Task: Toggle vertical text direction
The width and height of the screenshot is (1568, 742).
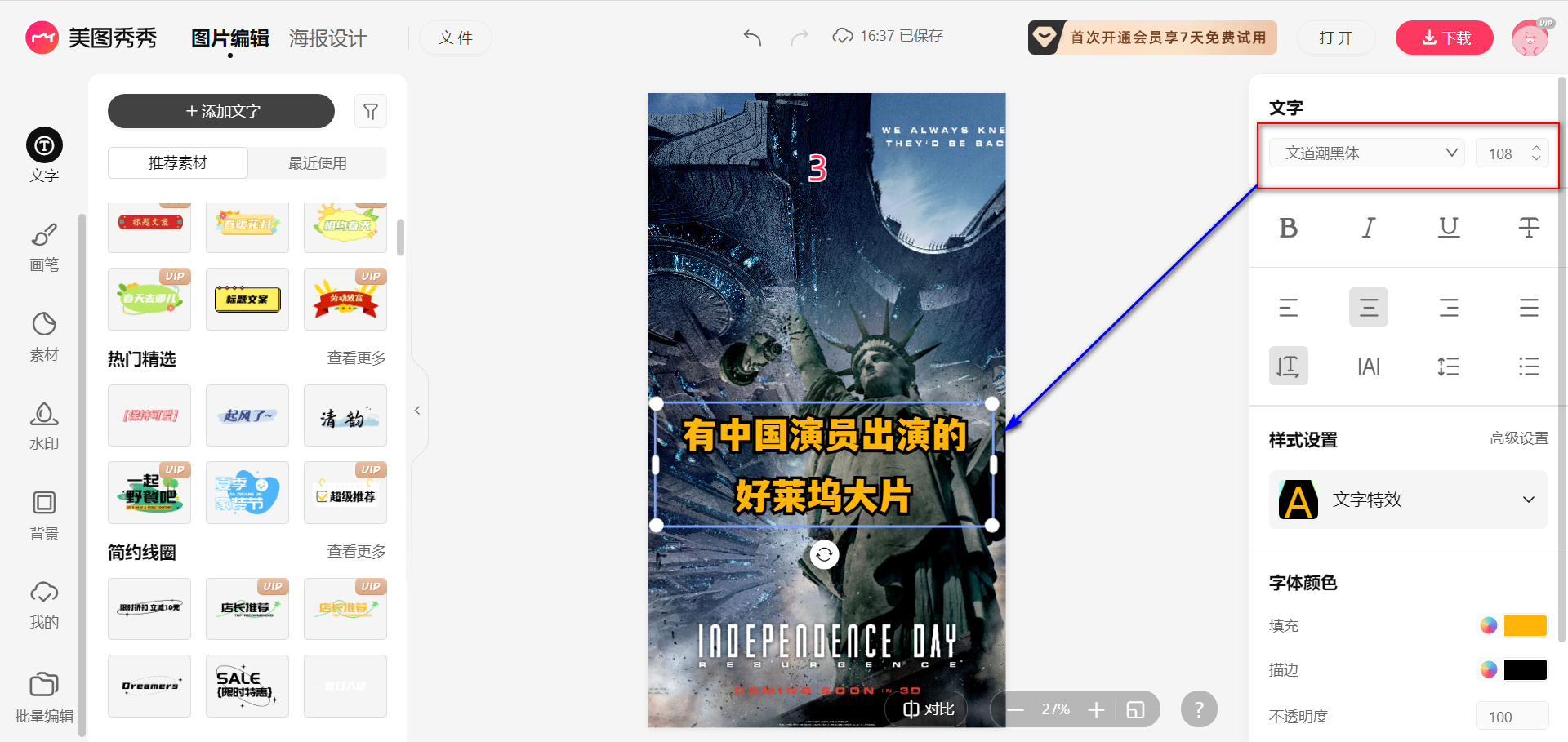Action: tap(1289, 366)
